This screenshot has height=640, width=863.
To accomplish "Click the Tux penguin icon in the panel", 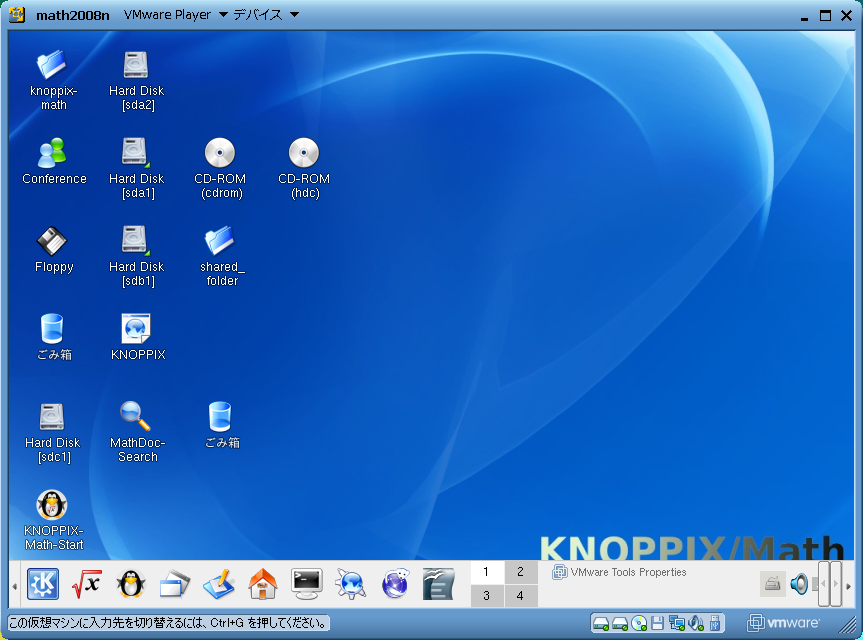I will pos(131,584).
